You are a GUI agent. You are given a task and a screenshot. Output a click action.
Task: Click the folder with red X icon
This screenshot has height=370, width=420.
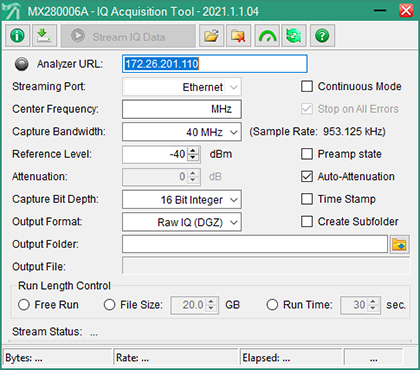click(238, 36)
